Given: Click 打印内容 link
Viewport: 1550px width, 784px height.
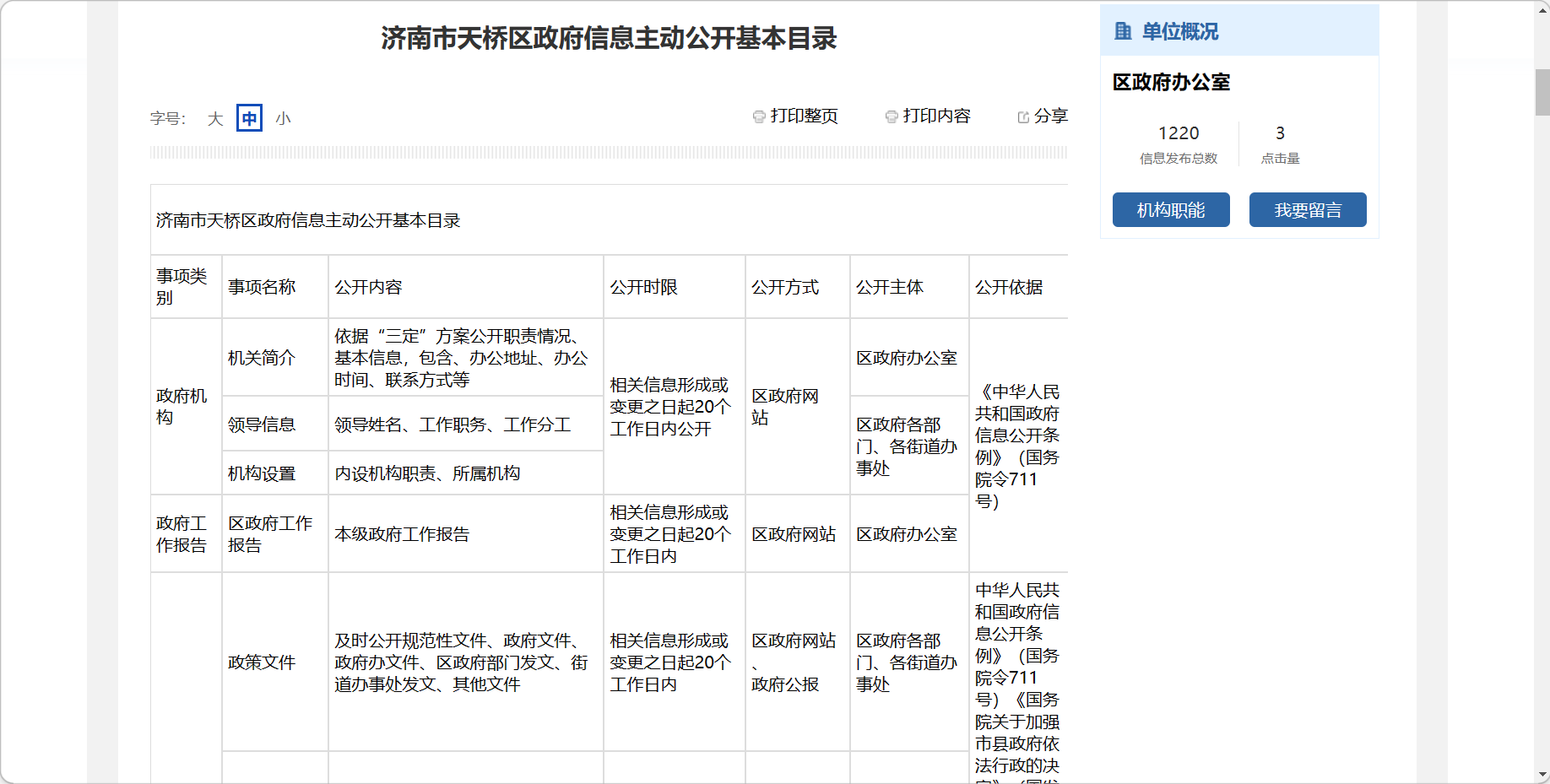Looking at the screenshot, I should 936,116.
